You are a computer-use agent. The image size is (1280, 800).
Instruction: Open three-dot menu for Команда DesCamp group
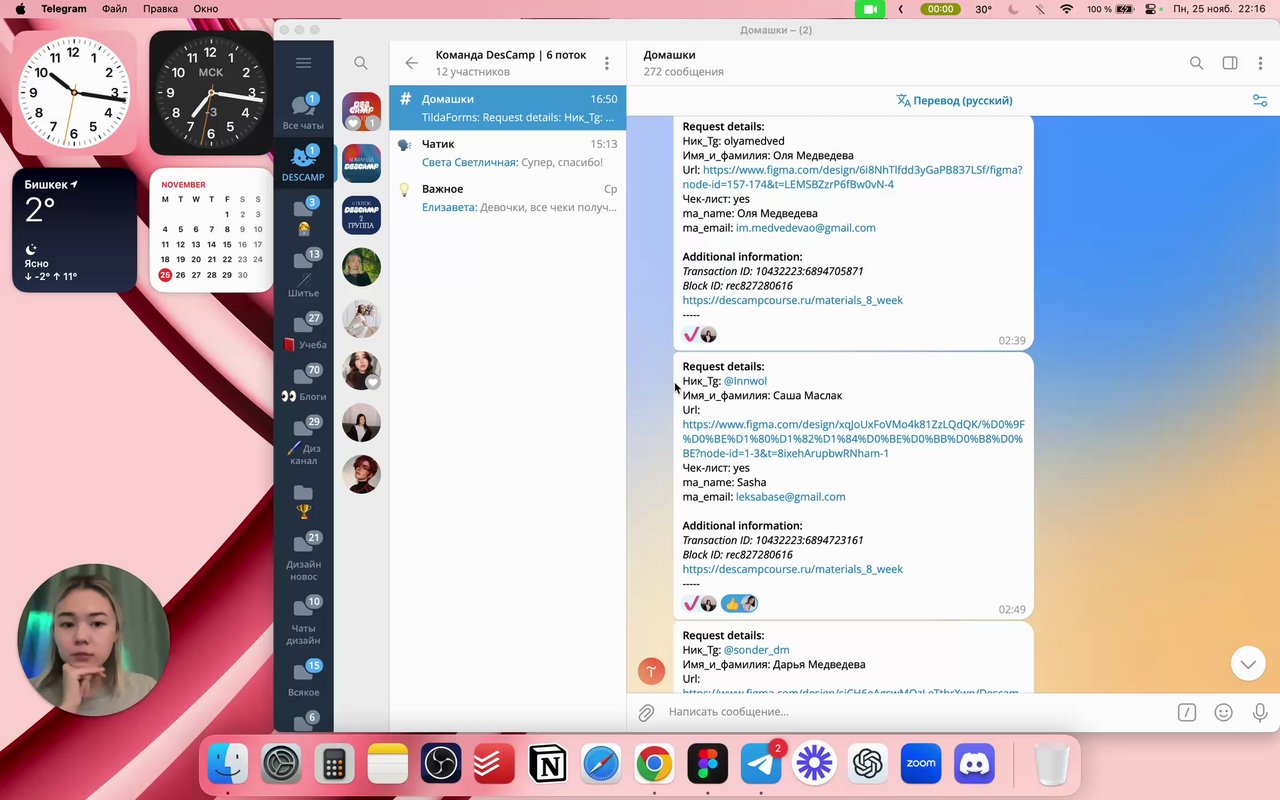(606, 63)
